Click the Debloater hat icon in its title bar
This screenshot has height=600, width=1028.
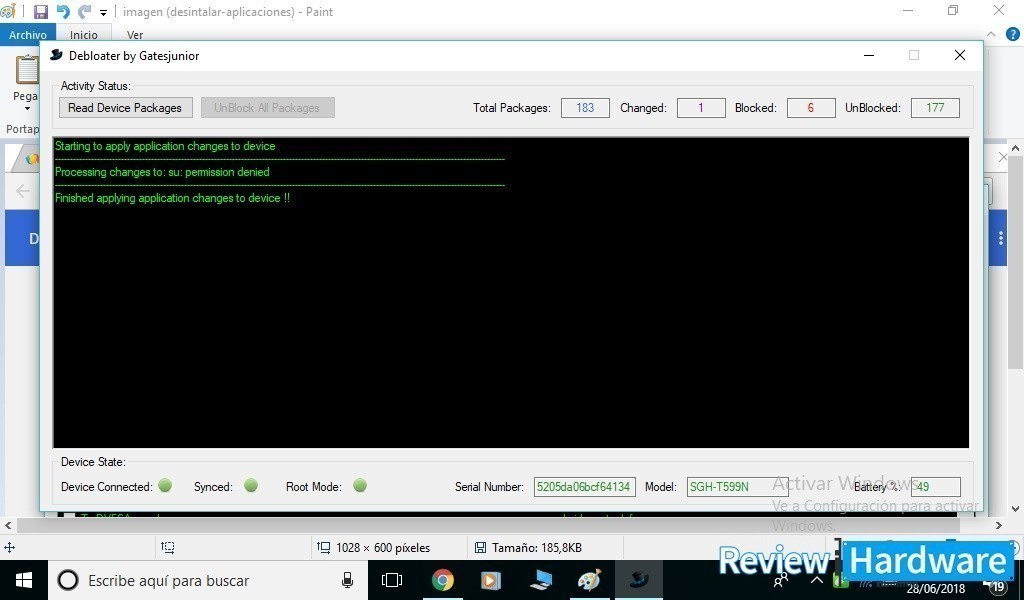pos(56,56)
